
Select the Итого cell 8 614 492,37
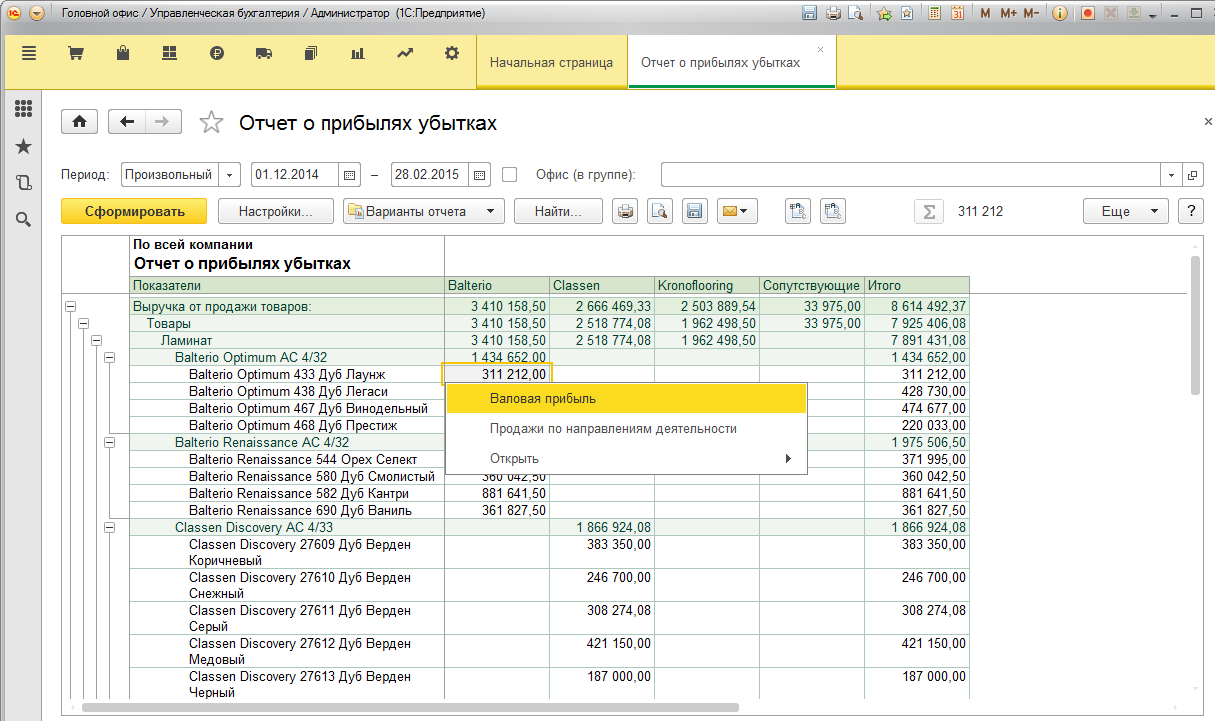917,307
